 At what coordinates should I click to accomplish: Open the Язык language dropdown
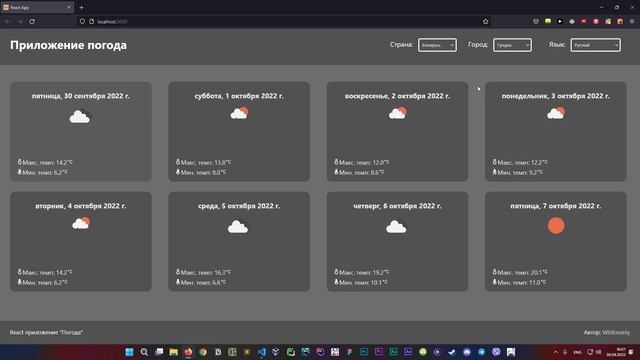pyautogui.click(x=596, y=45)
